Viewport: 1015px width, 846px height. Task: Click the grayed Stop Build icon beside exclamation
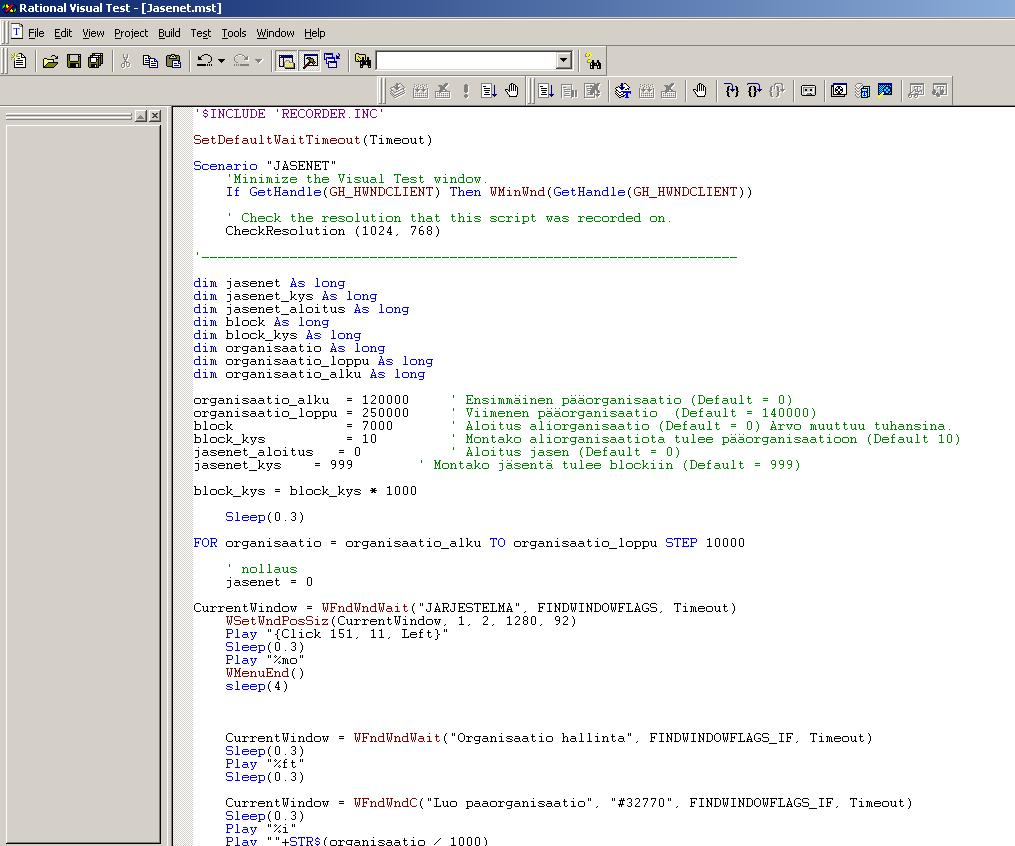tap(443, 91)
